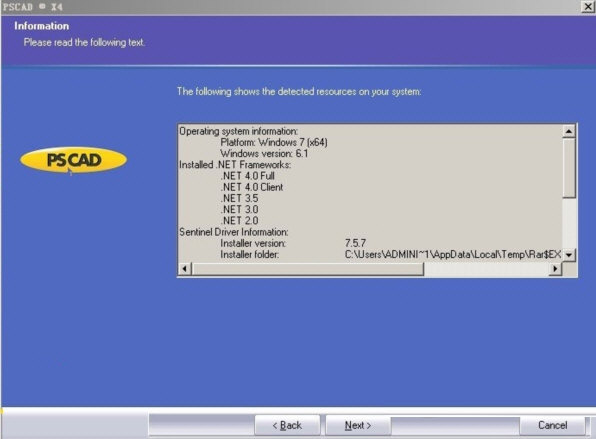Click the '.NET 3.5' entry
The image size is (596, 439).
click(239, 198)
